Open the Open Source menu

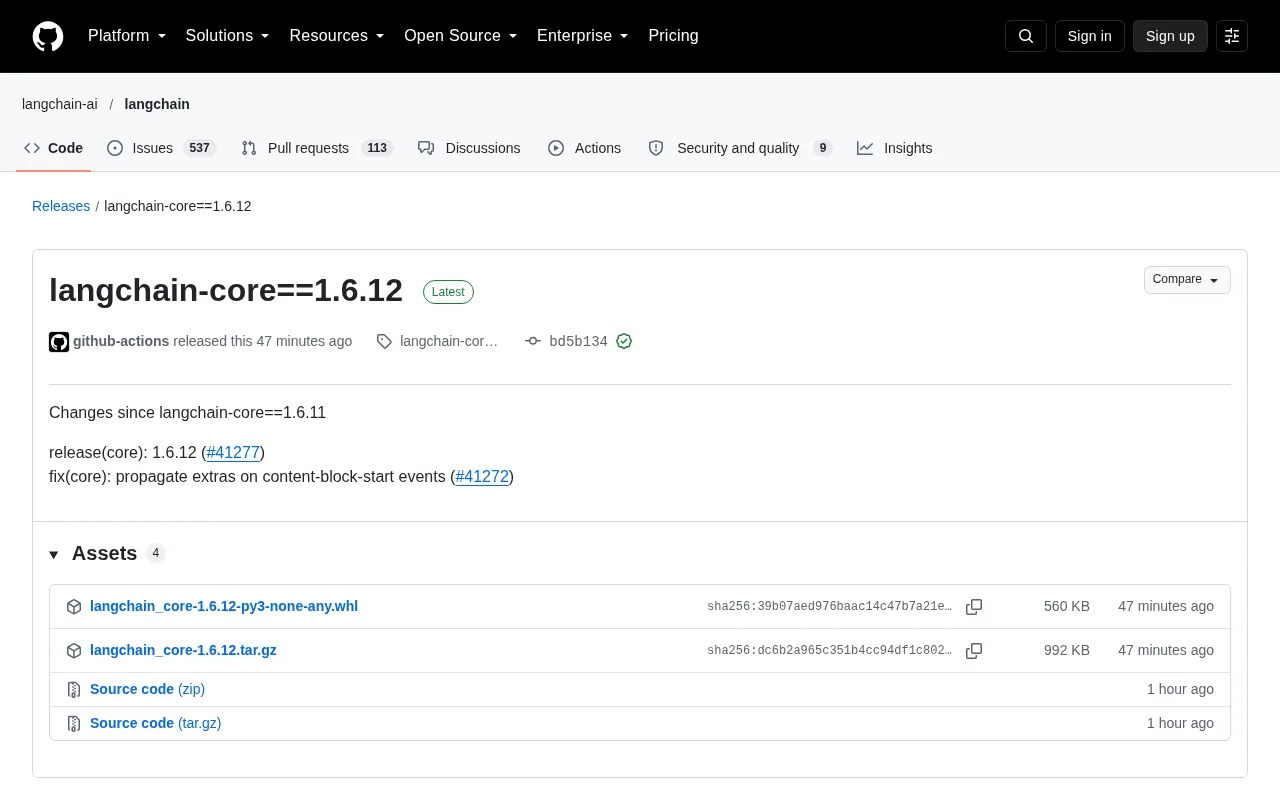point(461,36)
